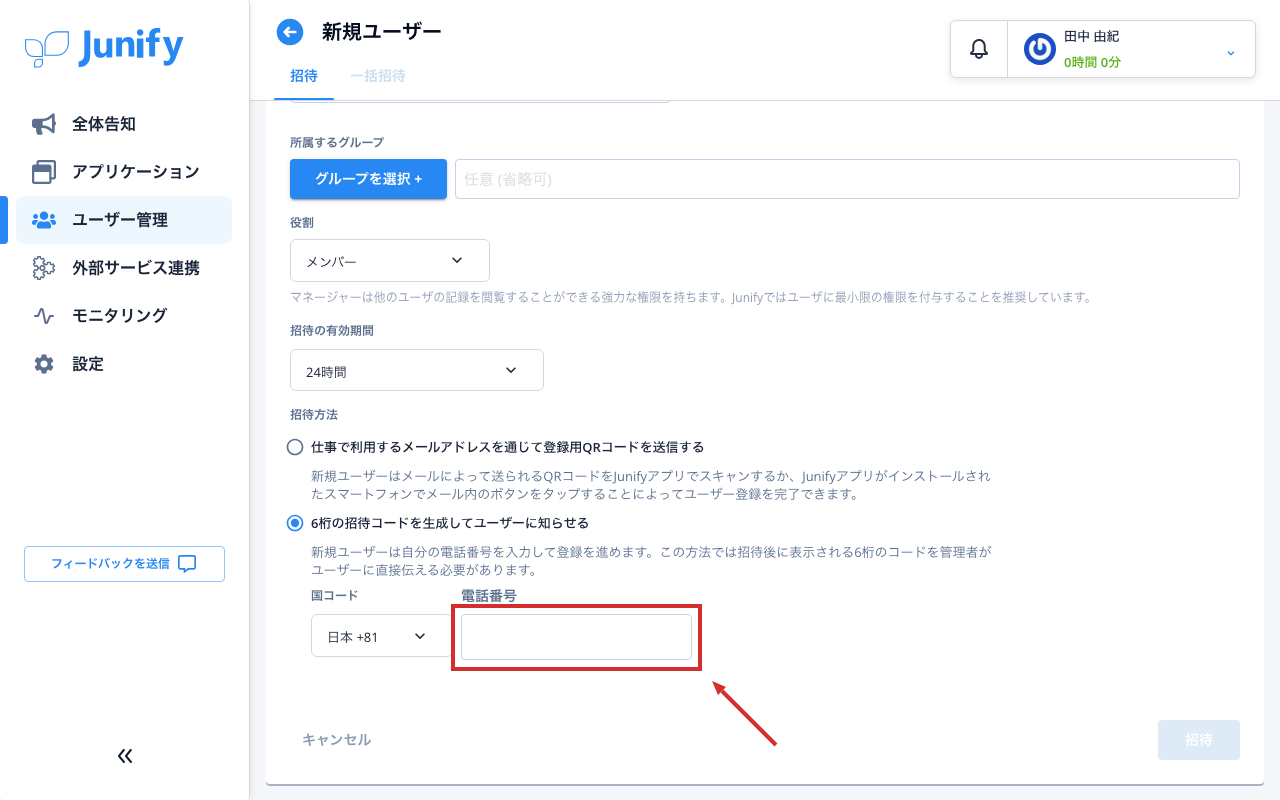Viewport: 1280px width, 800px height.
Task: Open the 招待の有効期間 24時間 dropdown
Action: pyautogui.click(x=417, y=370)
